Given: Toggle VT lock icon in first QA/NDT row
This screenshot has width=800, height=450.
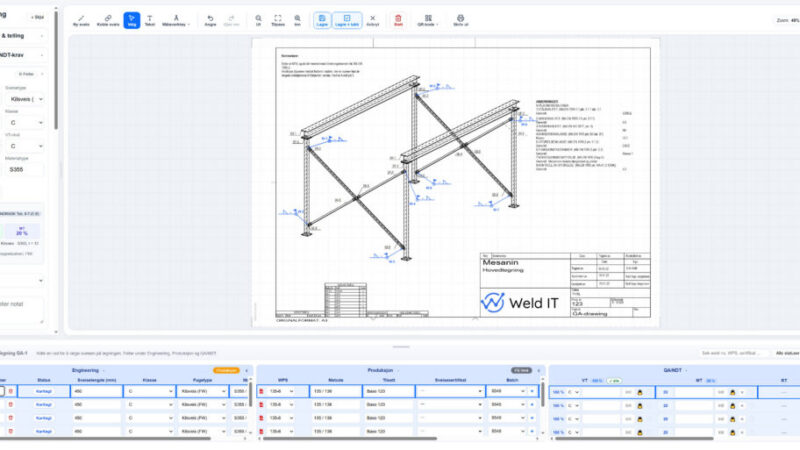Looking at the screenshot, I should [640, 392].
